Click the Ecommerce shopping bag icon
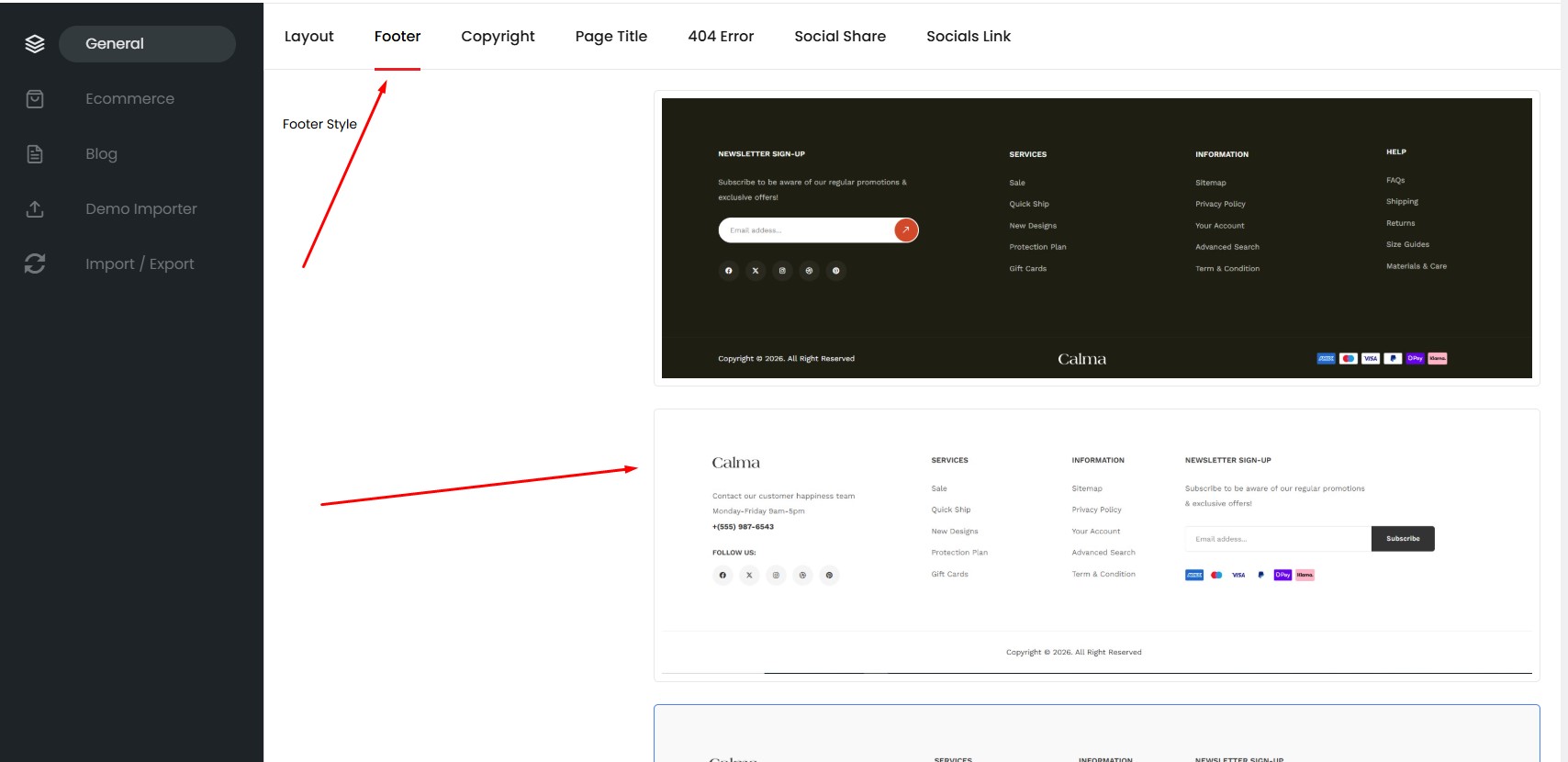The image size is (1568, 762). tap(35, 99)
